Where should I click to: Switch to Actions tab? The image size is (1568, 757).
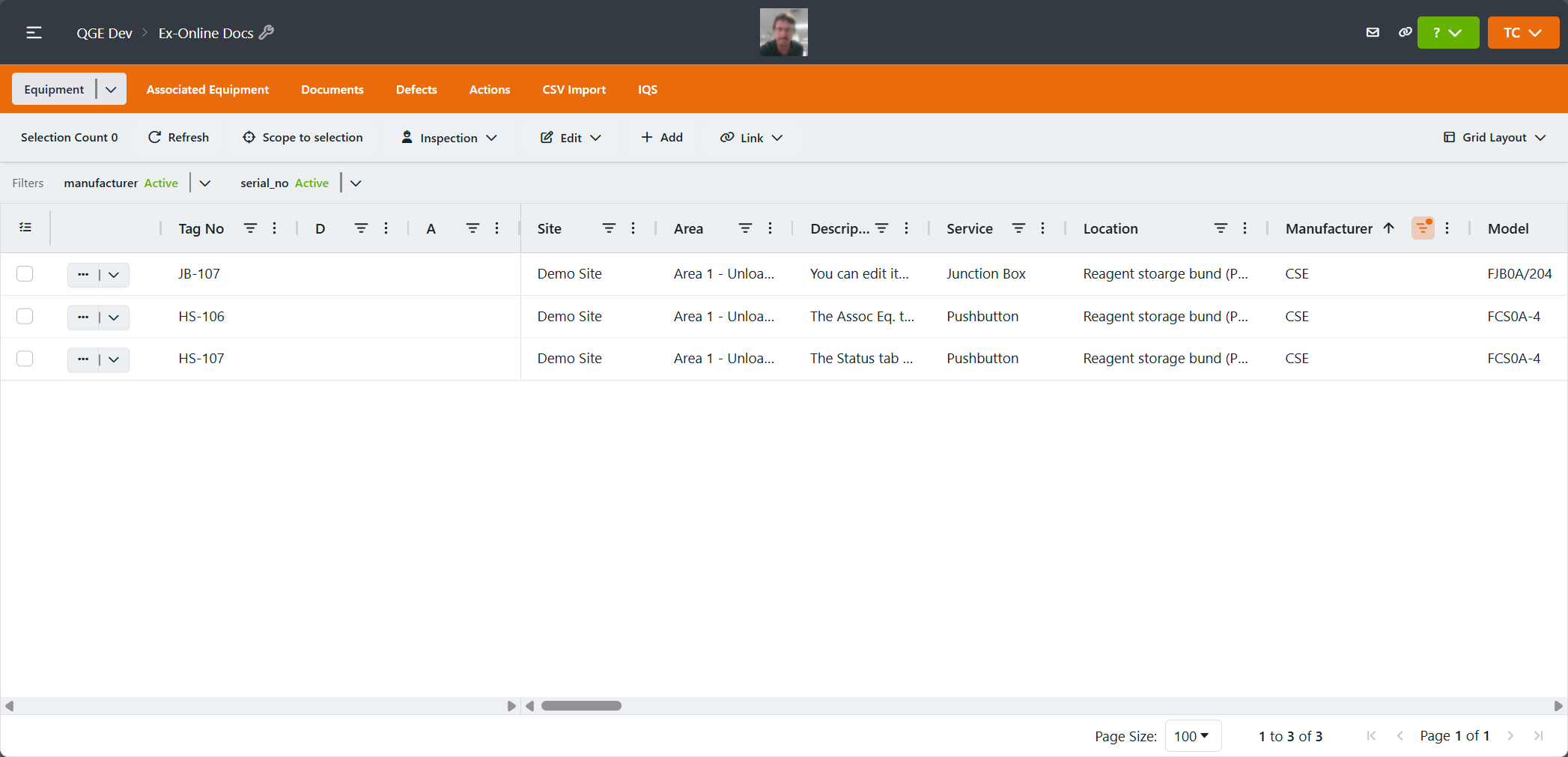click(x=490, y=89)
